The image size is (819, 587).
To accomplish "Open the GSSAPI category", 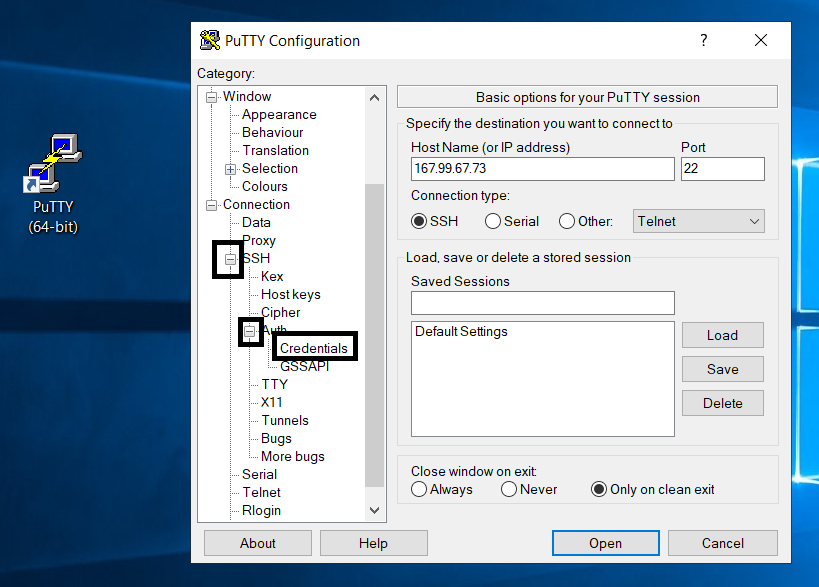I will [305, 367].
